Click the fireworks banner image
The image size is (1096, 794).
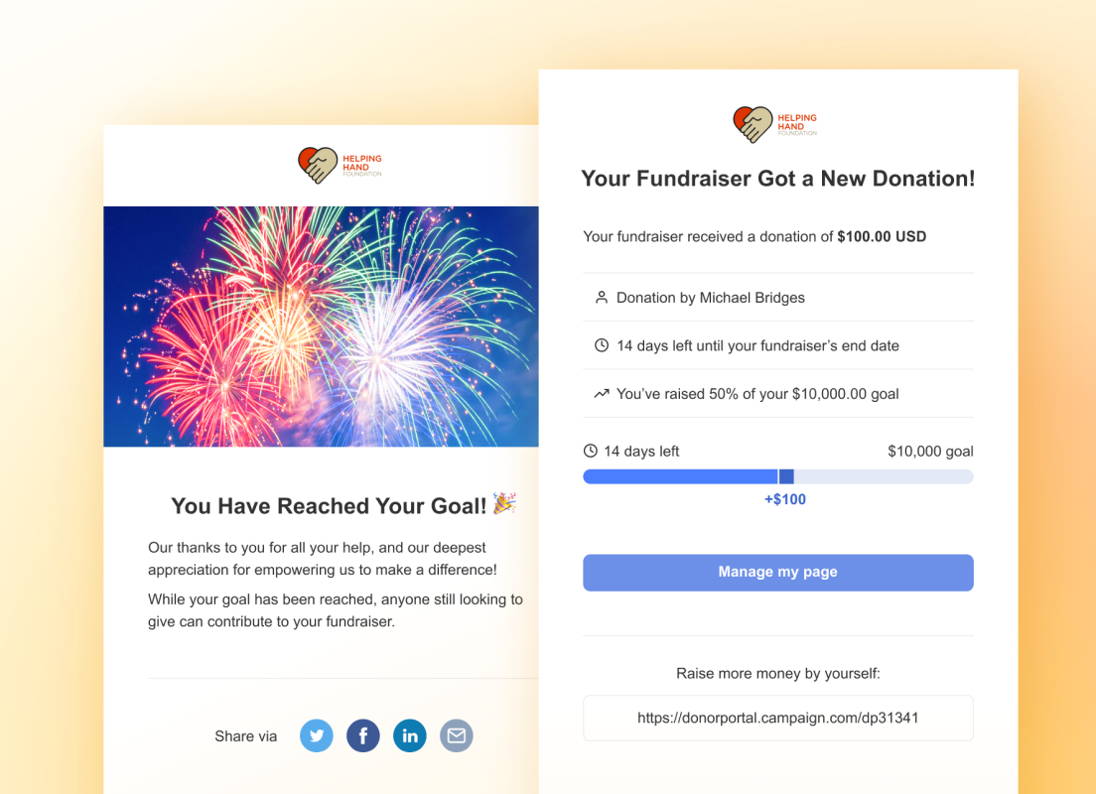(x=321, y=326)
